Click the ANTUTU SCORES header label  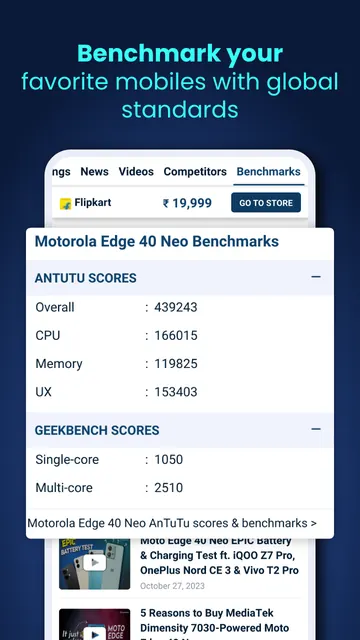tap(86, 278)
